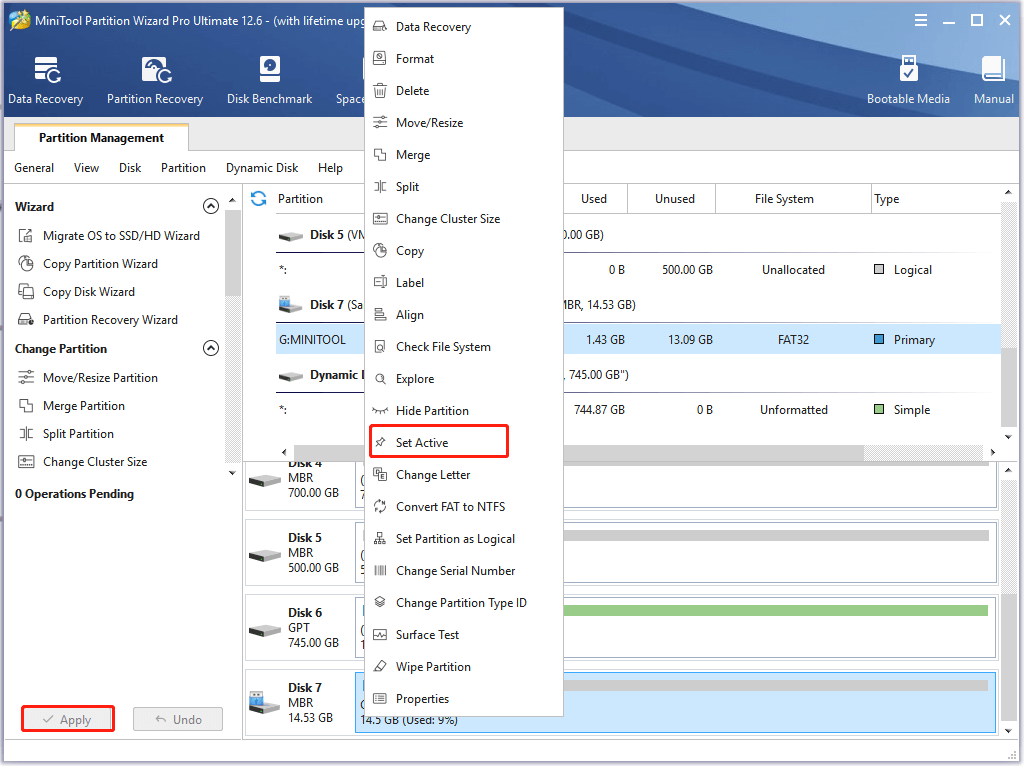
Task: Collapse the Change Partition section
Action: tap(211, 348)
